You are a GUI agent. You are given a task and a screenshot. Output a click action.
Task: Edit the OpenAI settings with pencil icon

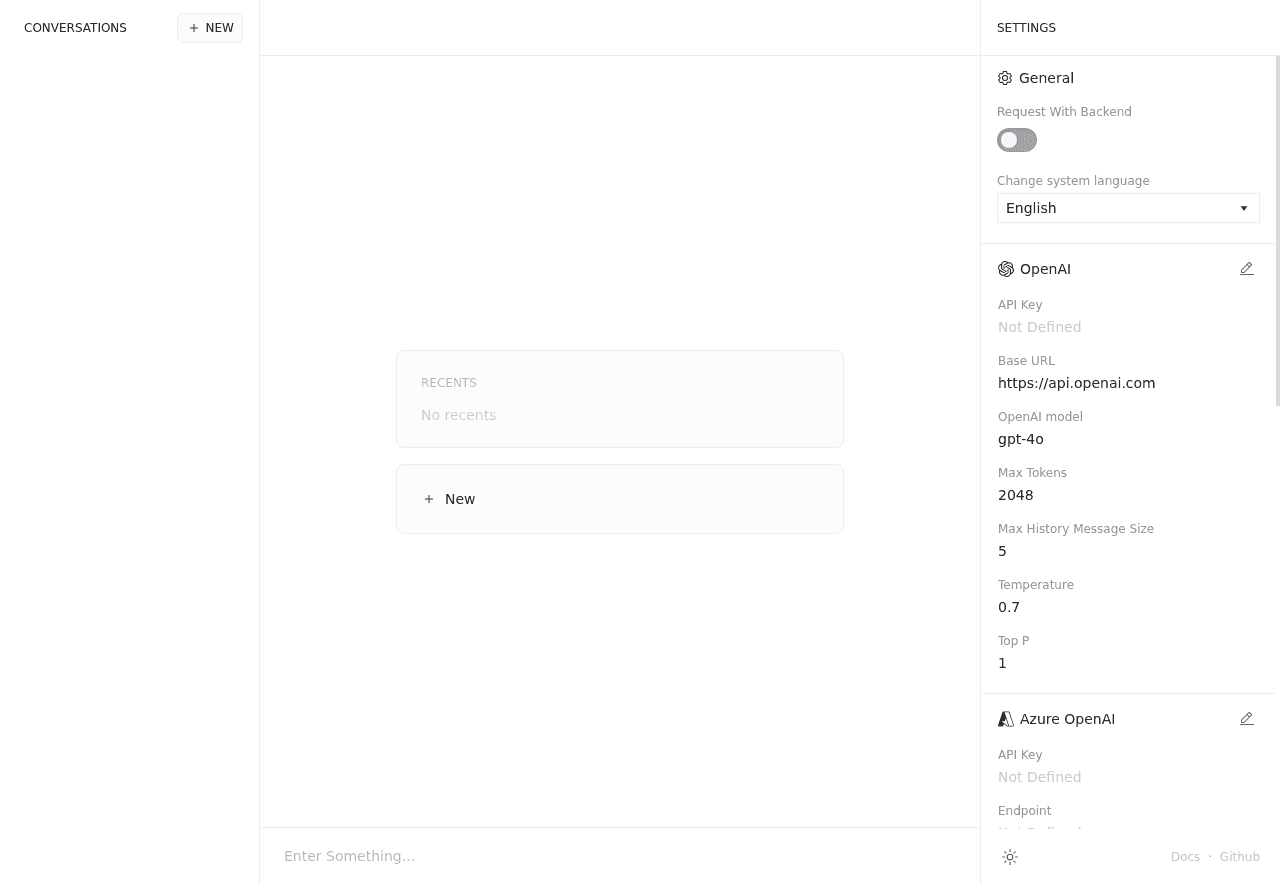tap(1246, 269)
